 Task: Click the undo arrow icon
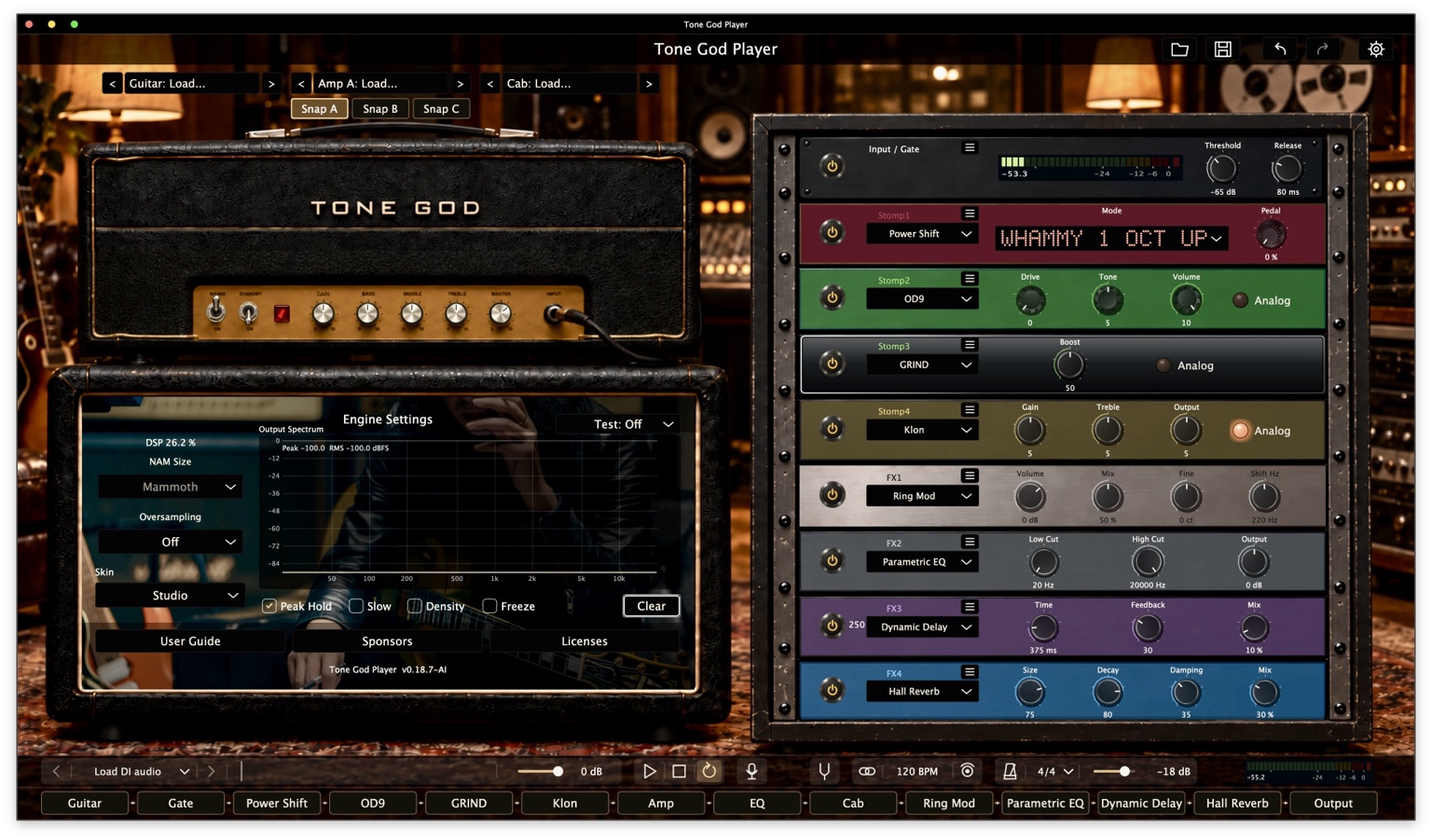click(1280, 49)
